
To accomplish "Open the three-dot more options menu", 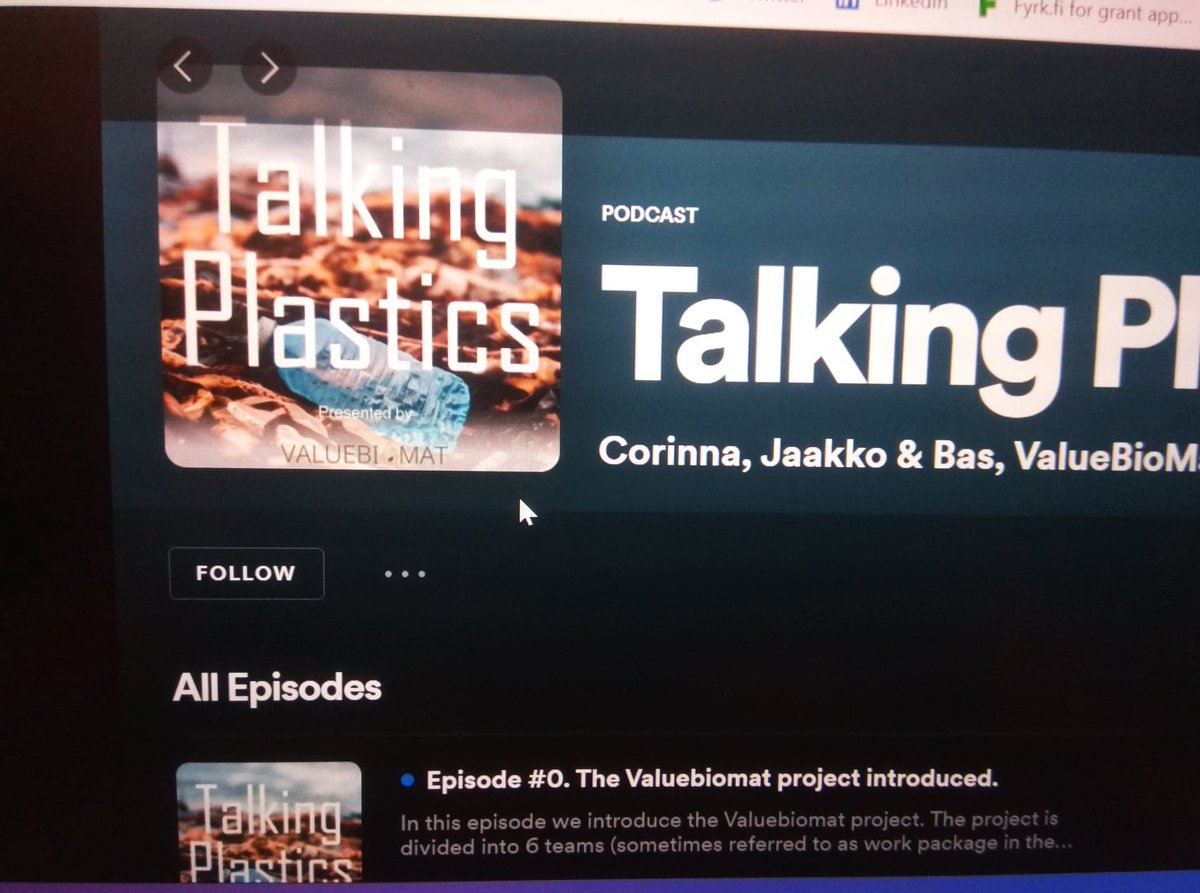I will (404, 573).
